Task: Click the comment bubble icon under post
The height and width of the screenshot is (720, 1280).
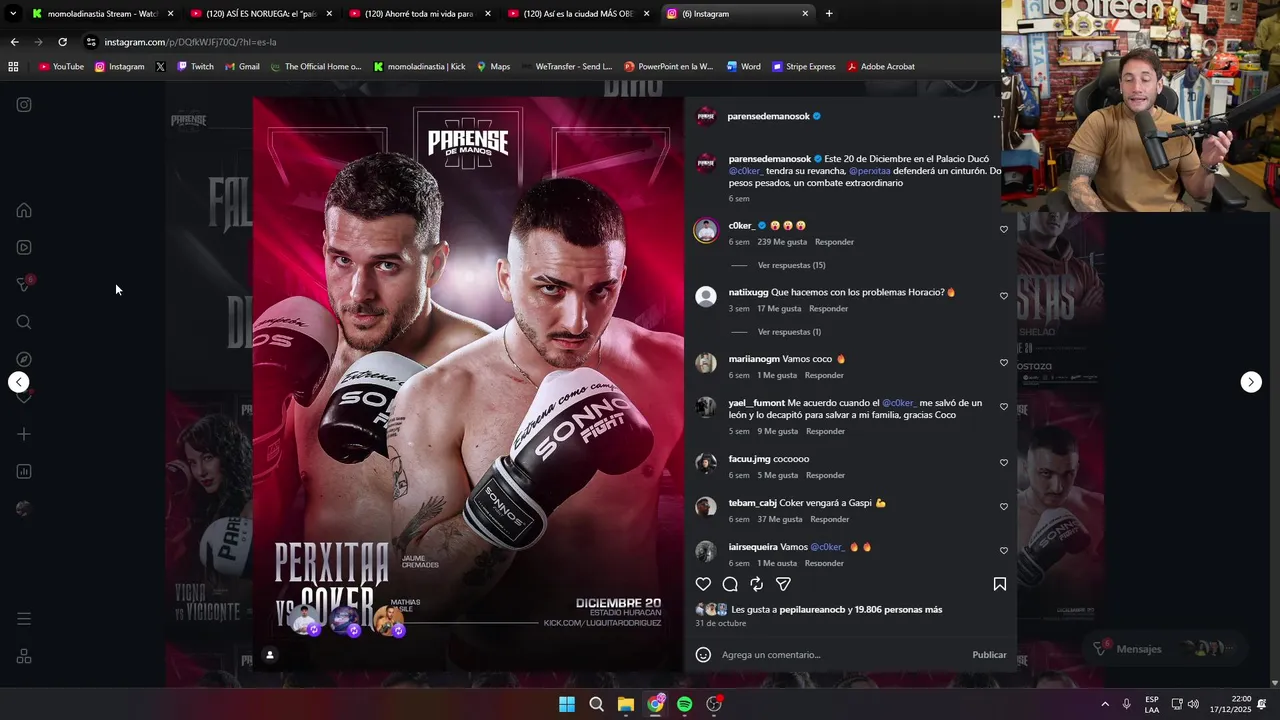Action: (x=730, y=584)
